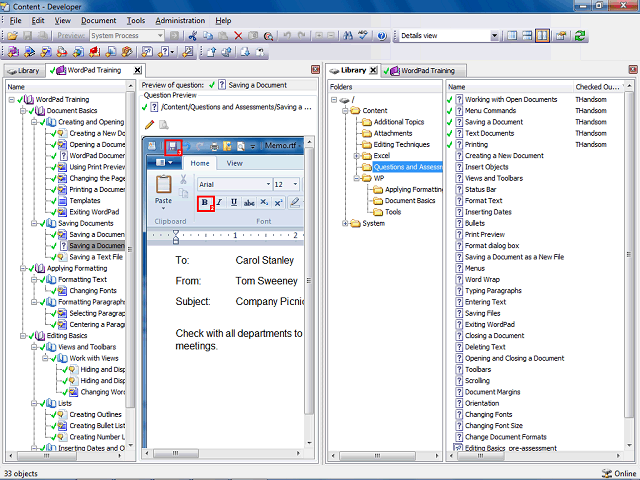This screenshot has width=640, height=480.
Task: Click the Cut scissors icon
Action: pos(193,36)
